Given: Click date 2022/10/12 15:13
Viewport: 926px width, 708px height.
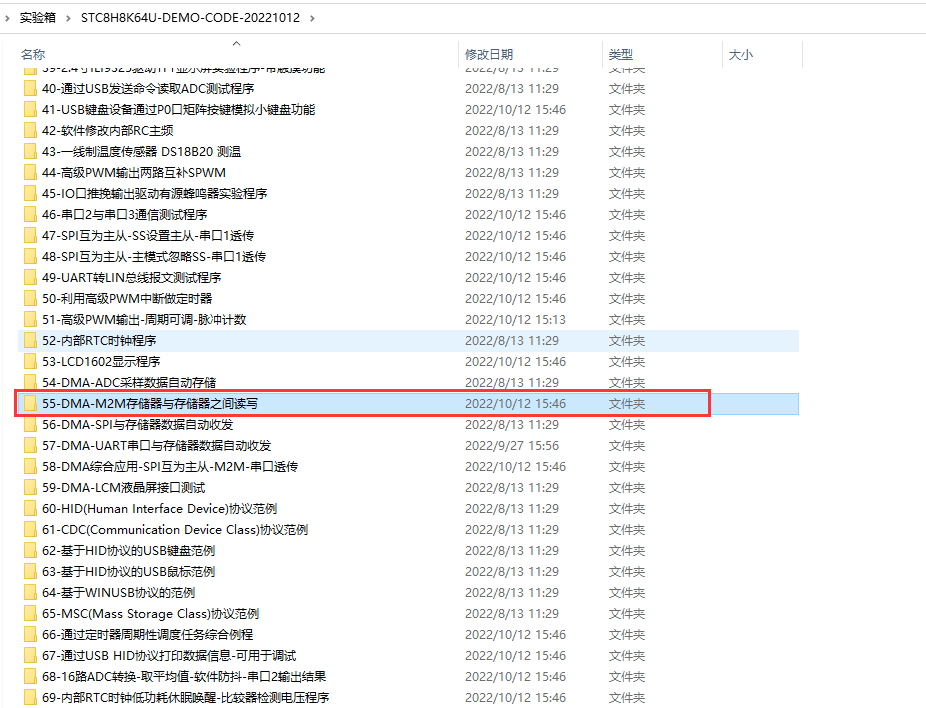Looking at the screenshot, I should (x=516, y=320).
